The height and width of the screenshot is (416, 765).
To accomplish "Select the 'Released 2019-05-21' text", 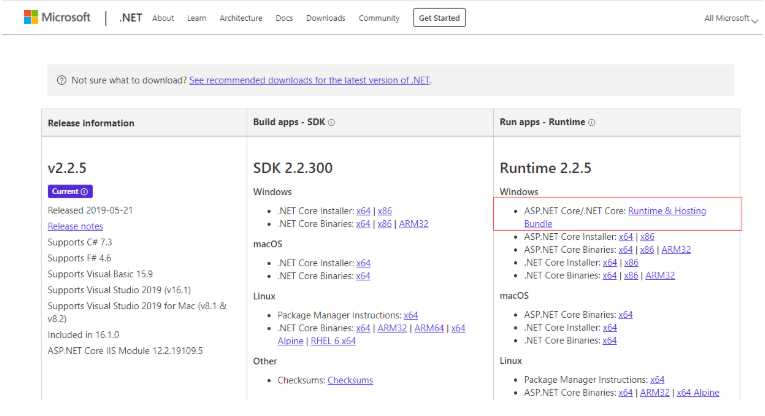I will (x=90, y=210).
